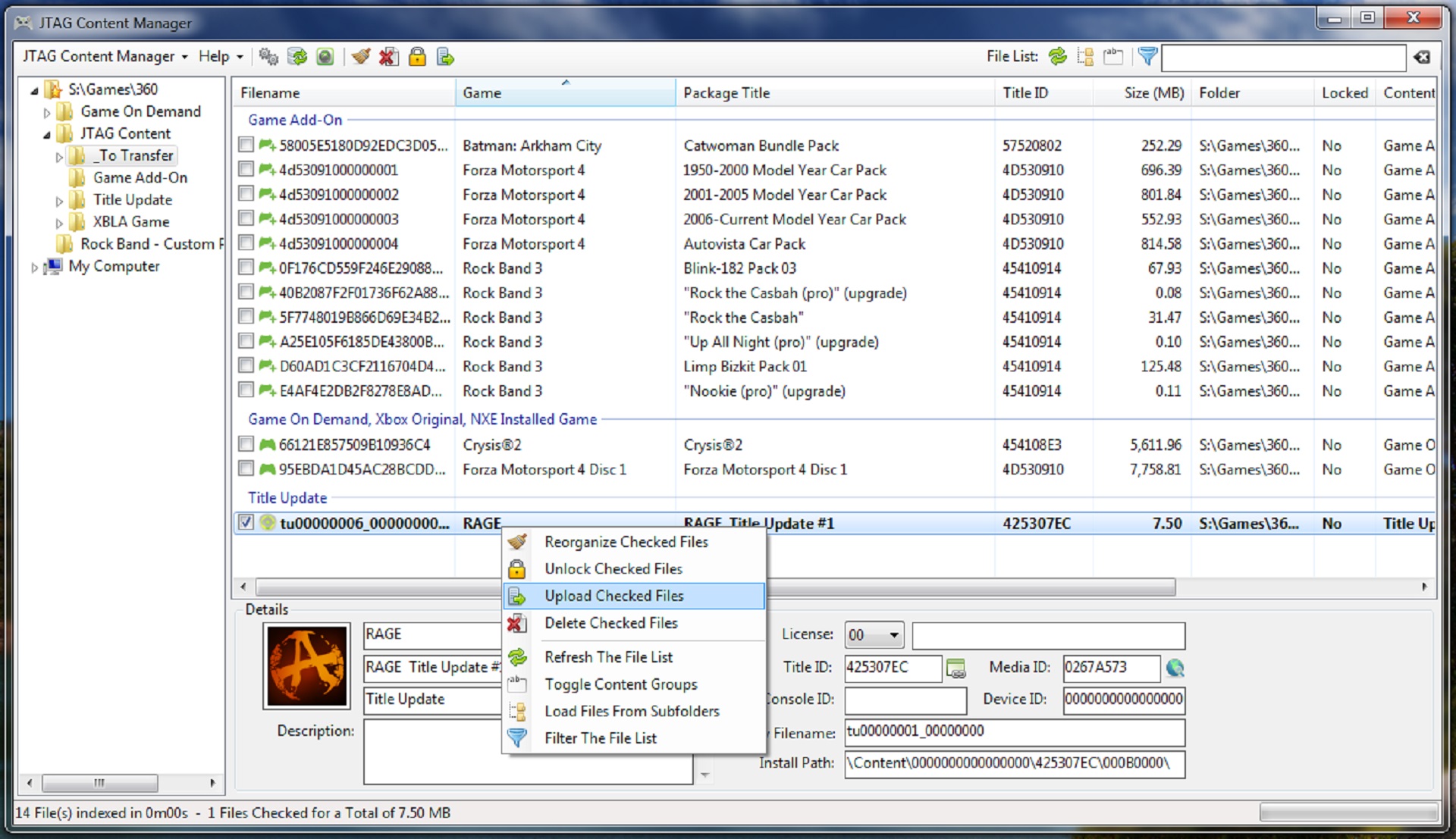Click the blue funnel filter icon

(1147, 57)
